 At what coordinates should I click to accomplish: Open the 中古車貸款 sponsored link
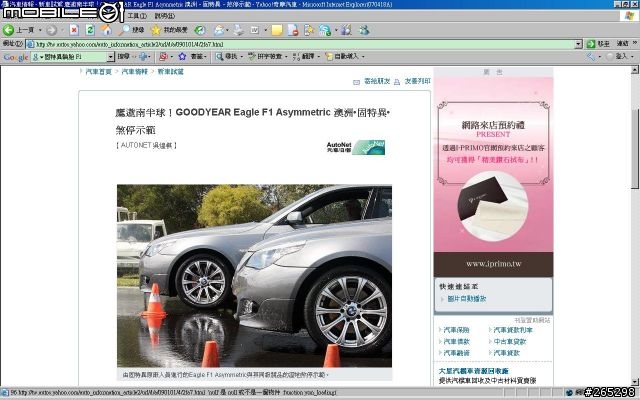pos(510,341)
